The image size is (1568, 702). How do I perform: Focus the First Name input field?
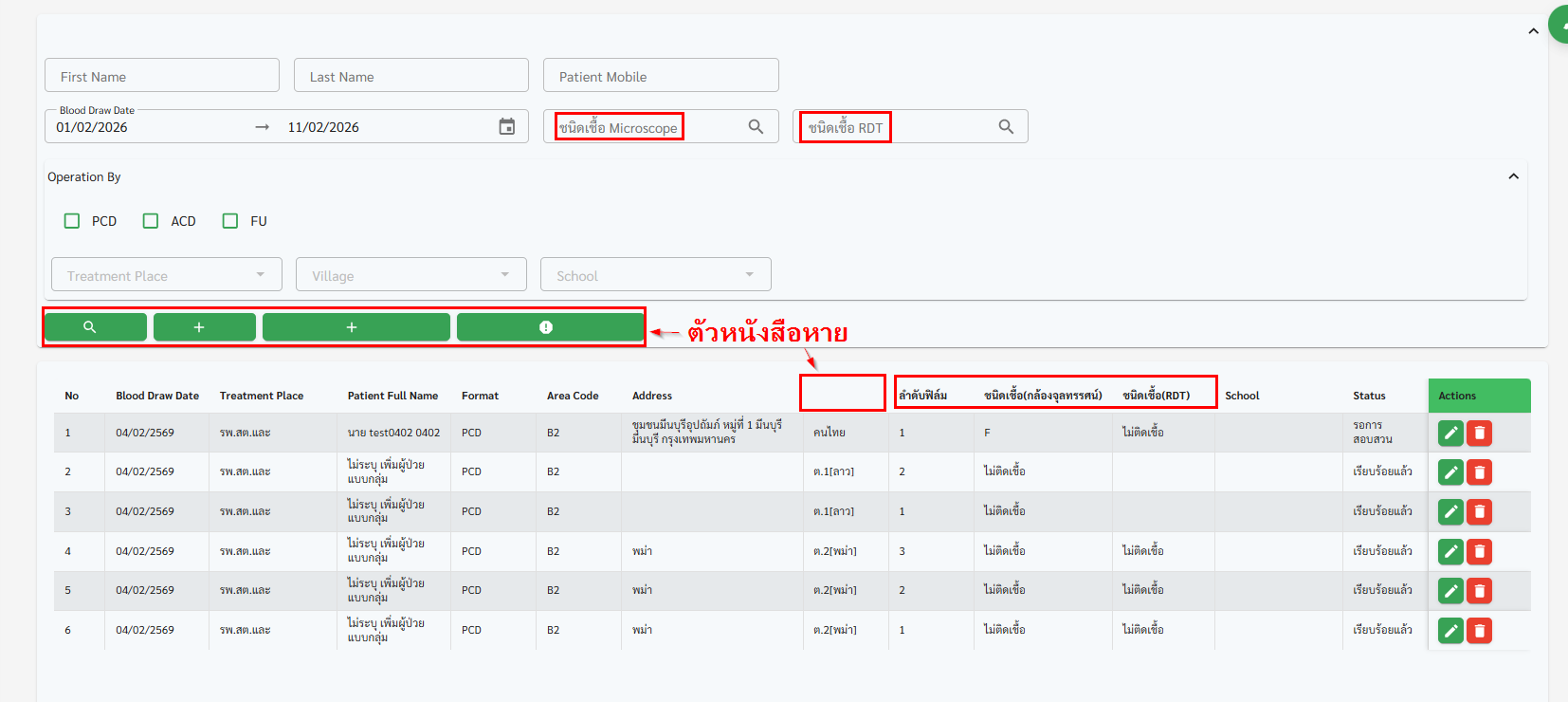coord(162,76)
